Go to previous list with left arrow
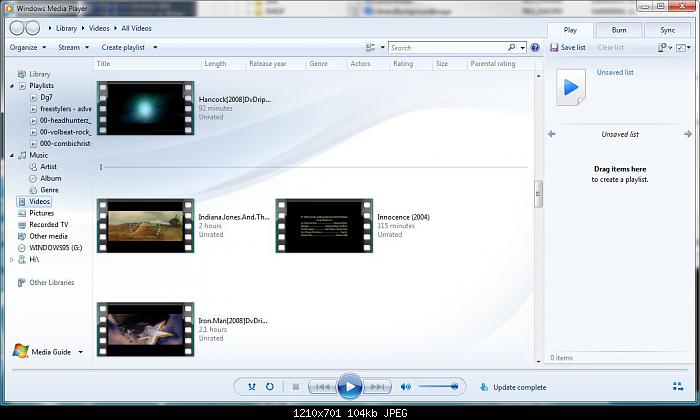 point(552,134)
